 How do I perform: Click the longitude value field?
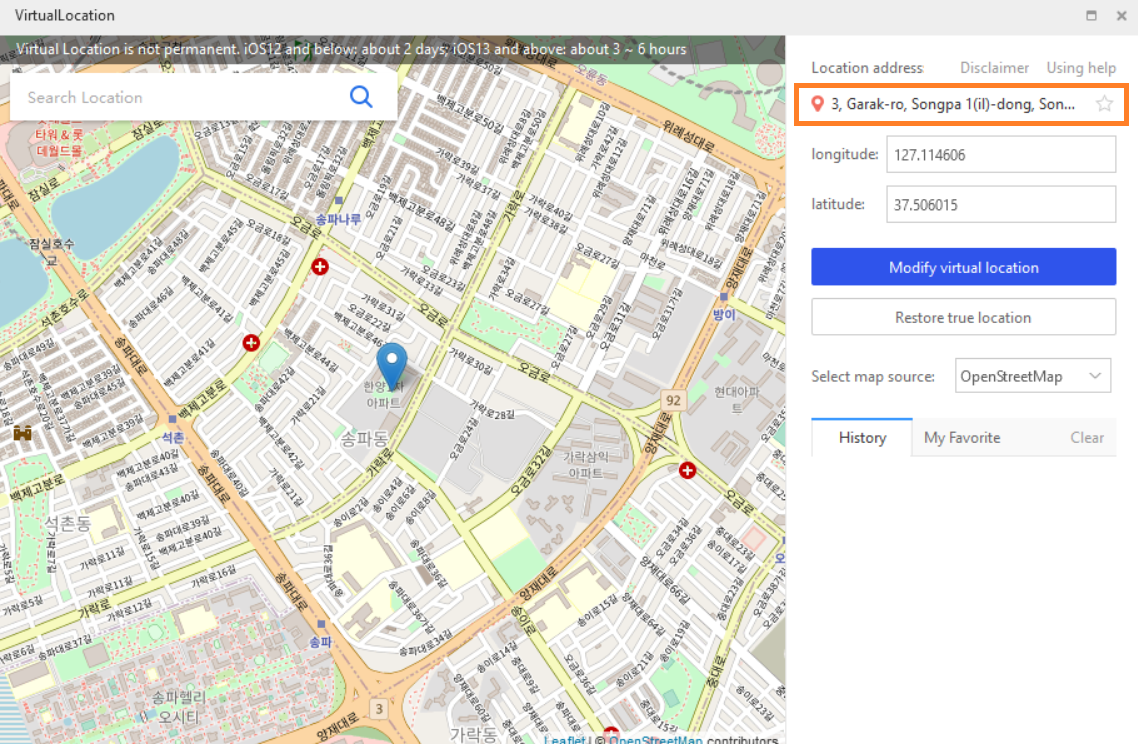pyautogui.click(x=1000, y=155)
